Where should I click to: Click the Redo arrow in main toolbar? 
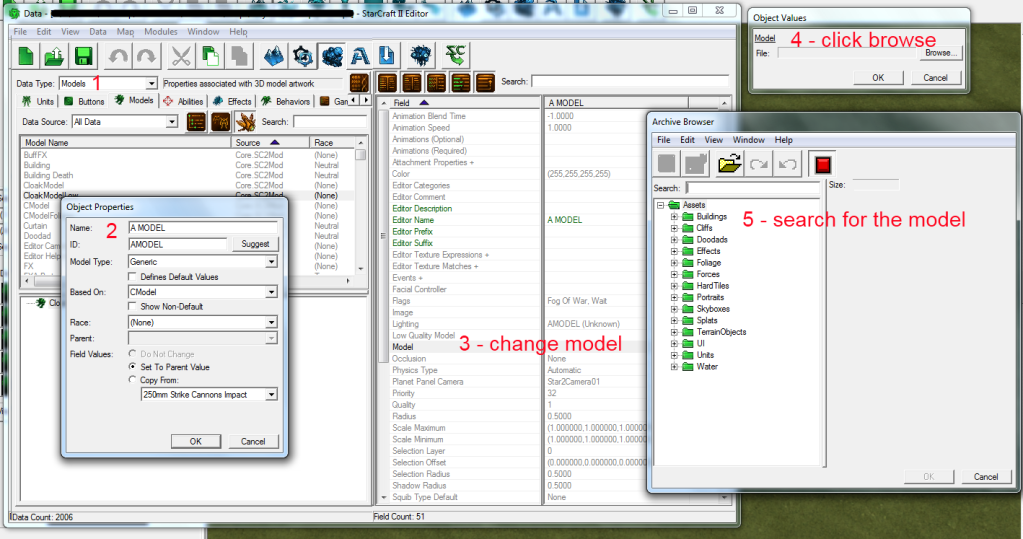click(x=146, y=56)
